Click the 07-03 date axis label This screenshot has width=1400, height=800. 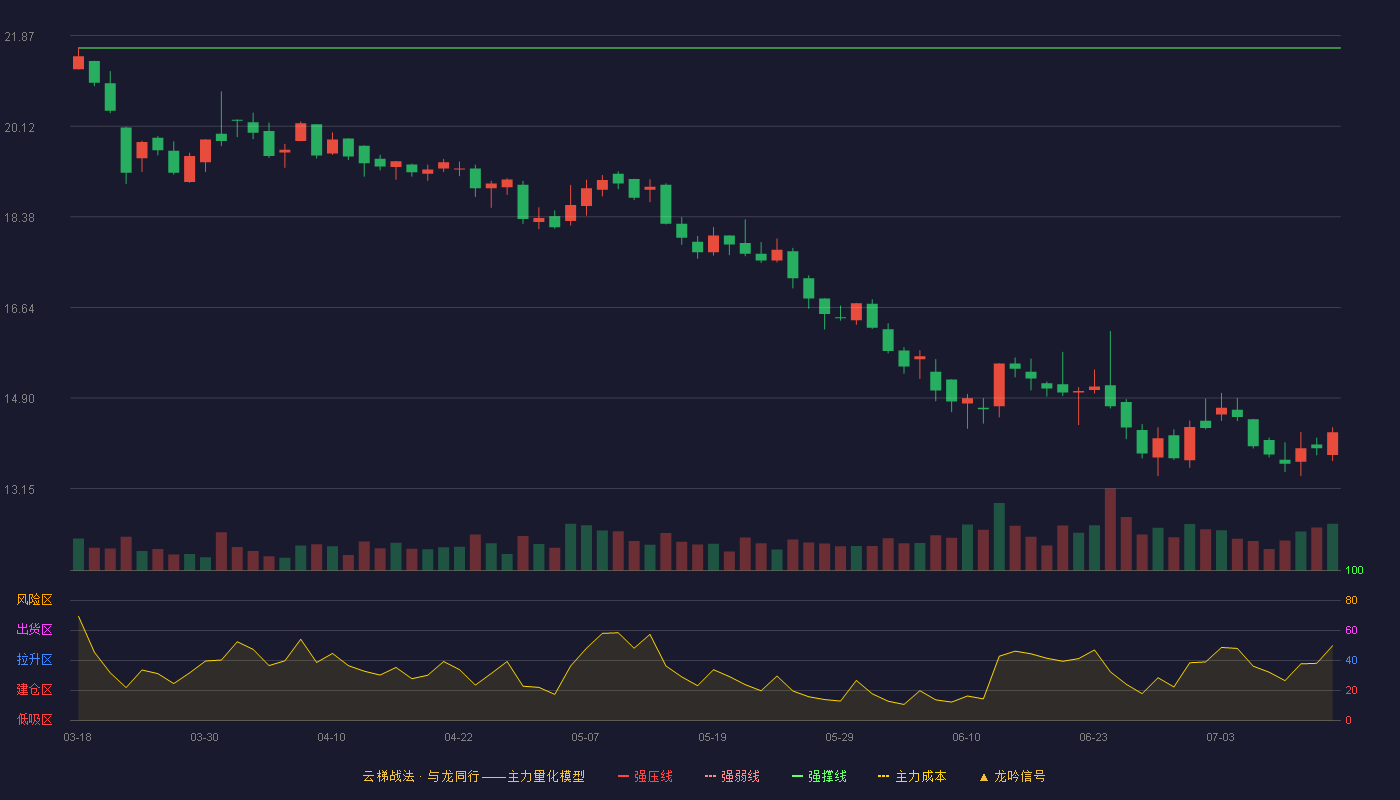[1220, 737]
